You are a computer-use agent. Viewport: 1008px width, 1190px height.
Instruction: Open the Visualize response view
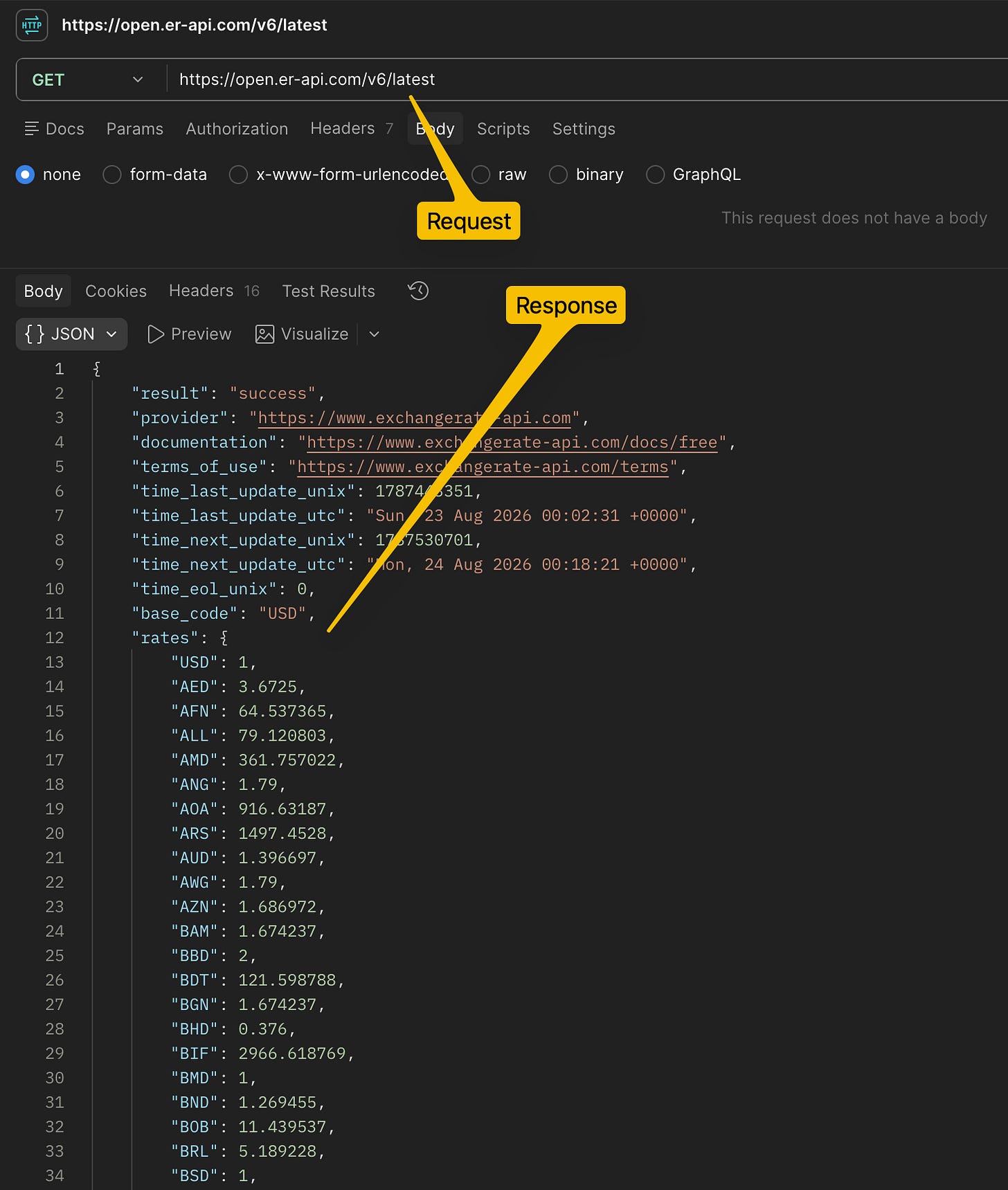302,334
